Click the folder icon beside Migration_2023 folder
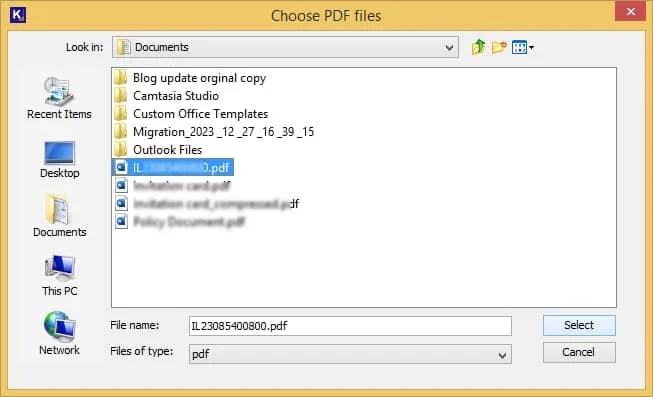 [x=121, y=132]
